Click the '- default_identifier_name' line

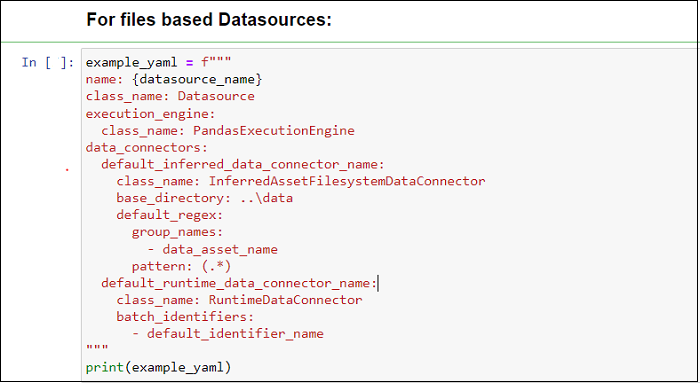(228, 334)
